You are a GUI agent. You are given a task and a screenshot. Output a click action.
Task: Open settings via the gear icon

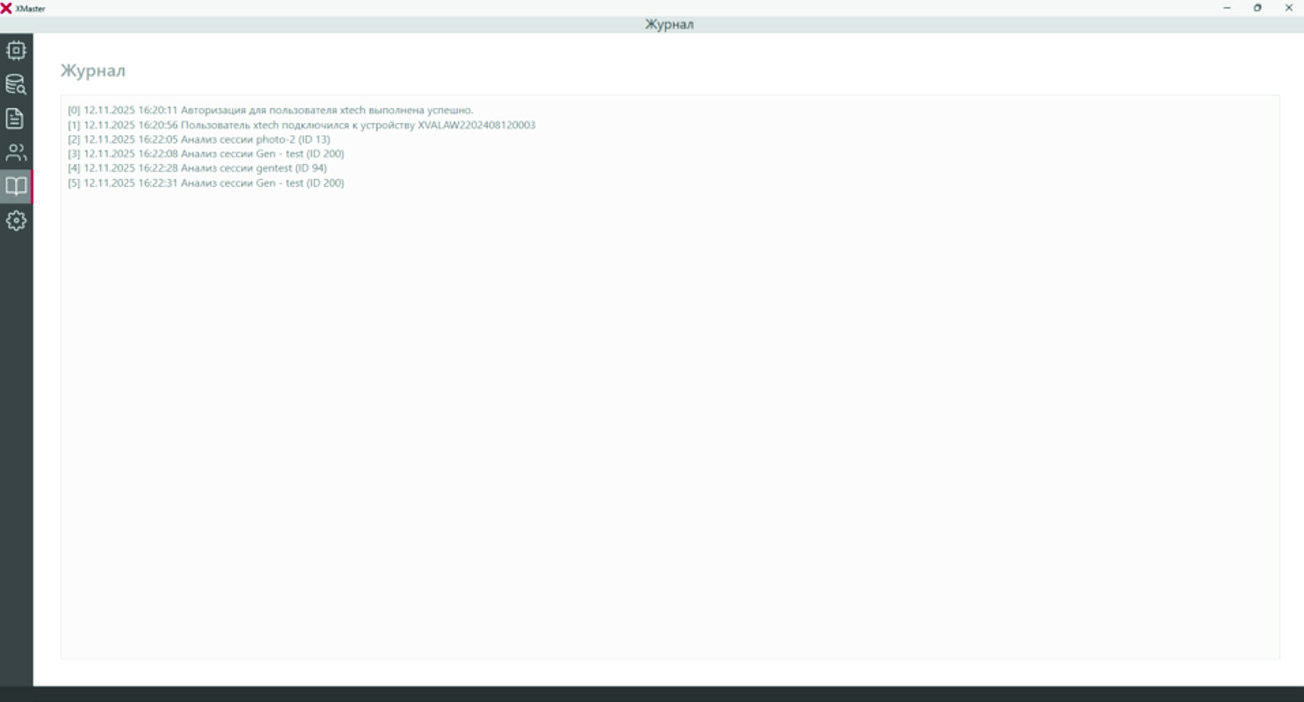click(16, 221)
